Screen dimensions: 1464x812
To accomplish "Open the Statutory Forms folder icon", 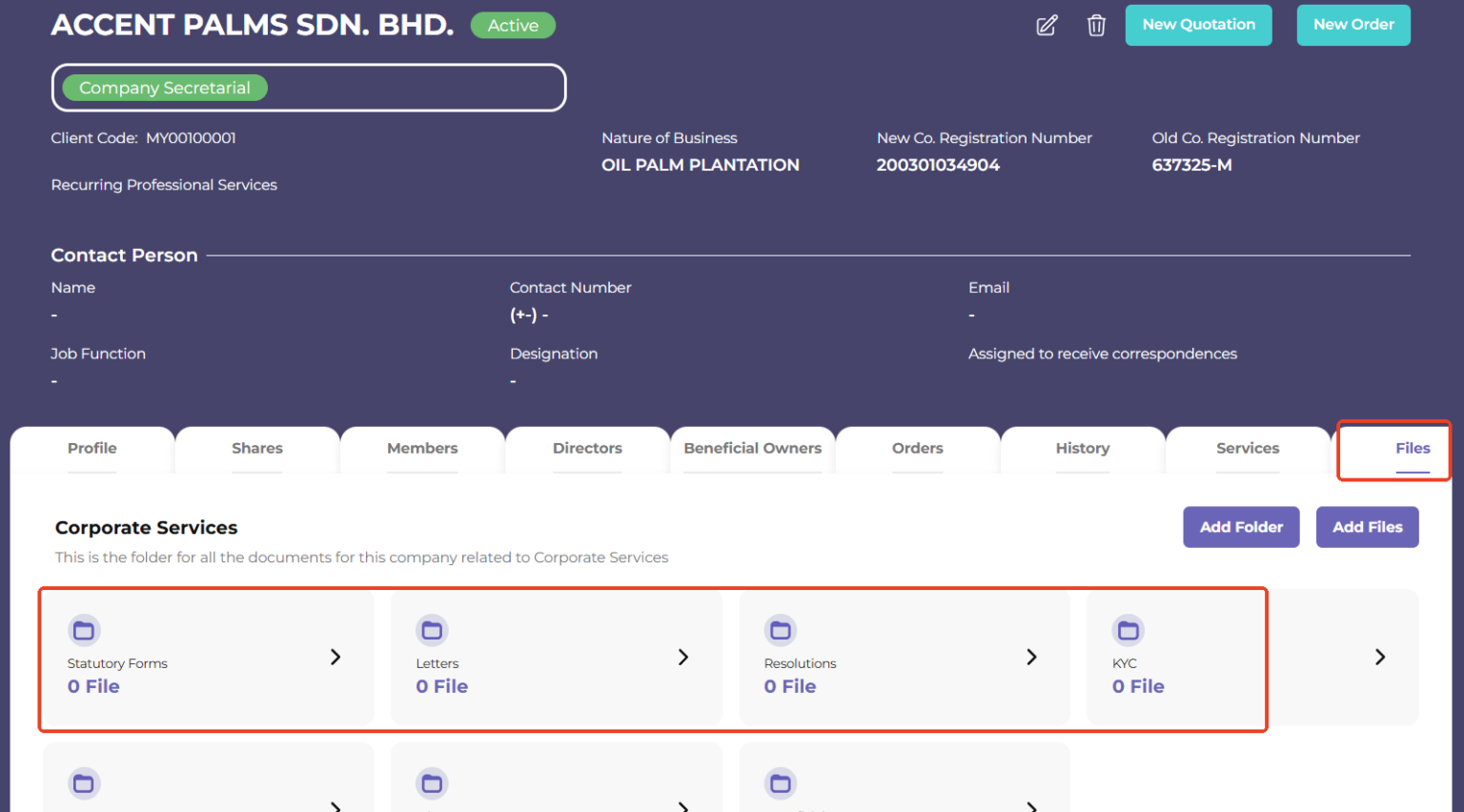I will pyautogui.click(x=84, y=630).
